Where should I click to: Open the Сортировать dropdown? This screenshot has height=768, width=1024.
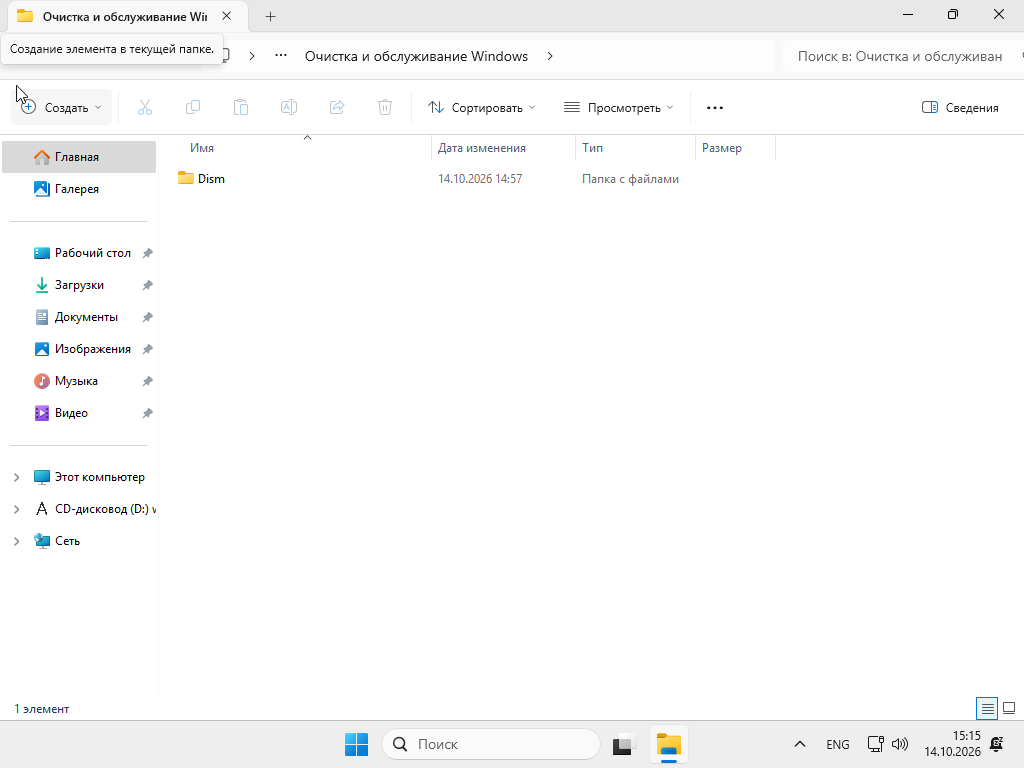[481, 108]
